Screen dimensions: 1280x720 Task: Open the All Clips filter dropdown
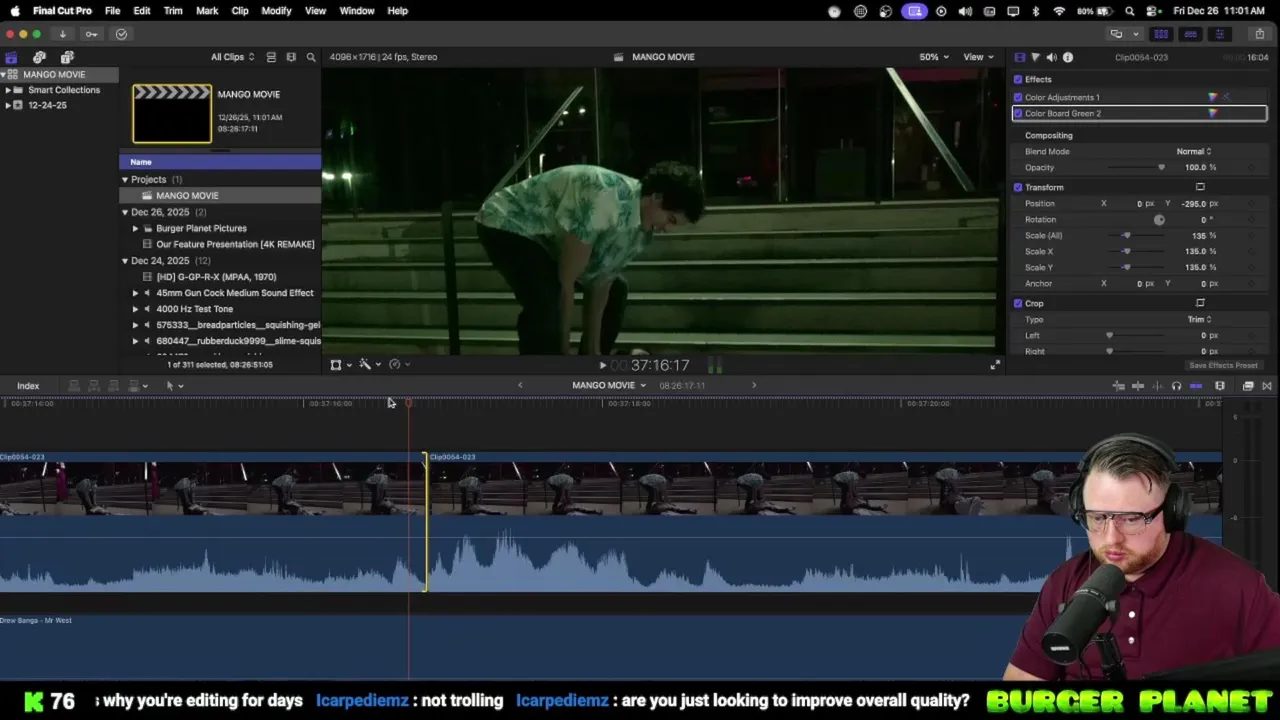[x=232, y=57]
